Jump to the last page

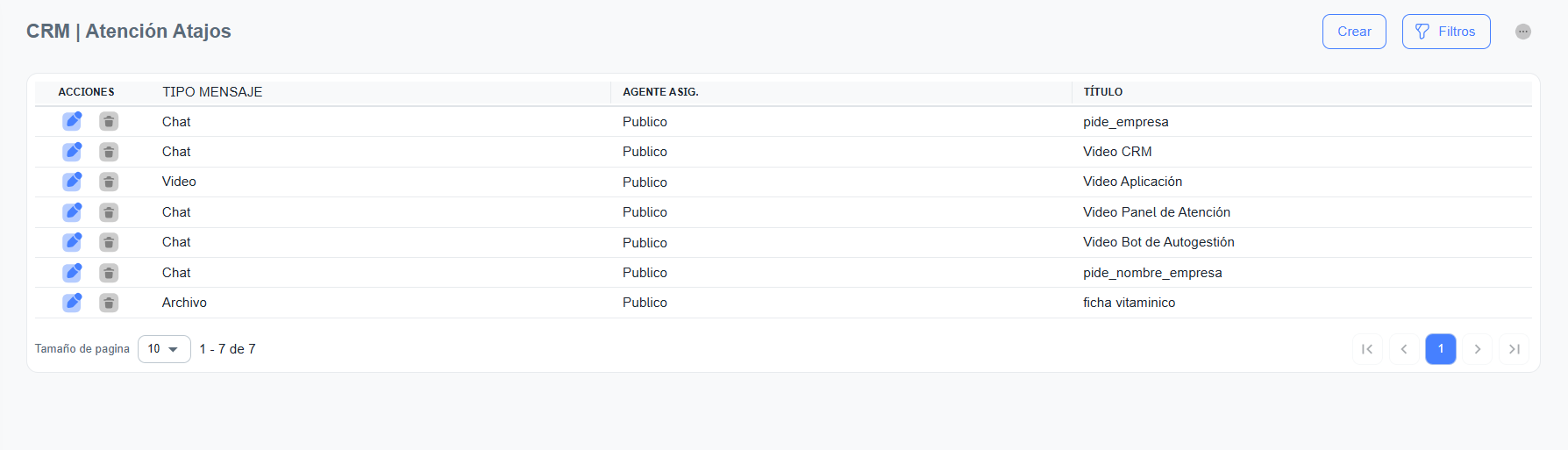click(1515, 349)
